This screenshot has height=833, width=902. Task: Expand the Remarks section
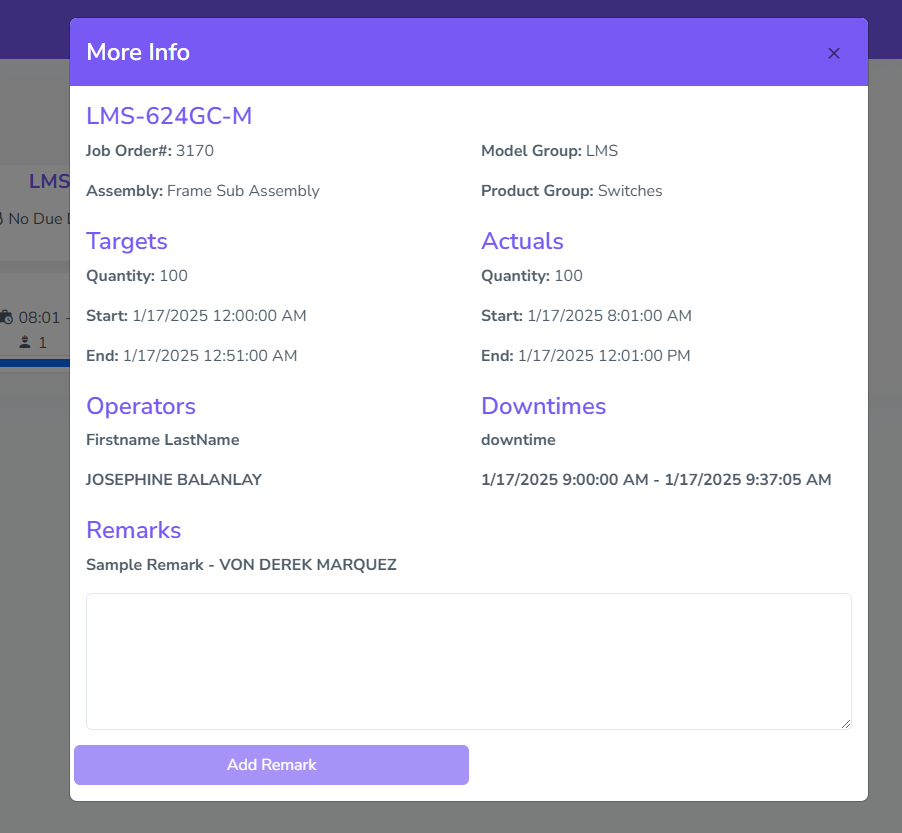133,530
